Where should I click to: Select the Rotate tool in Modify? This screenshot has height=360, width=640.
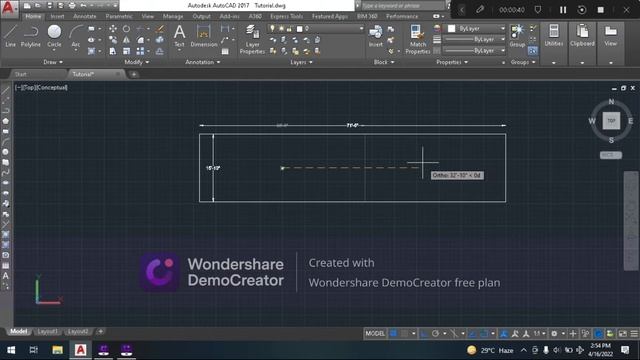click(x=127, y=29)
